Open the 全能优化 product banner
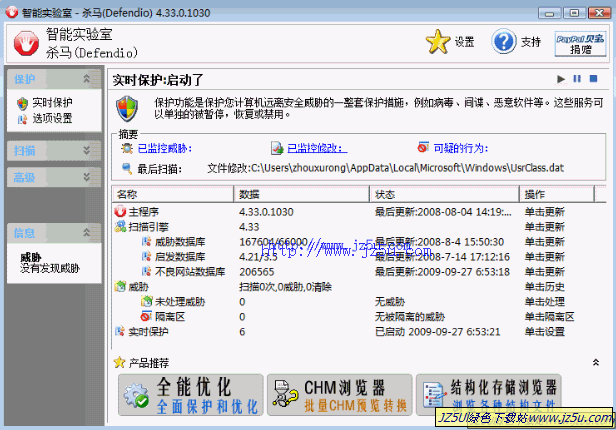 click(x=191, y=395)
